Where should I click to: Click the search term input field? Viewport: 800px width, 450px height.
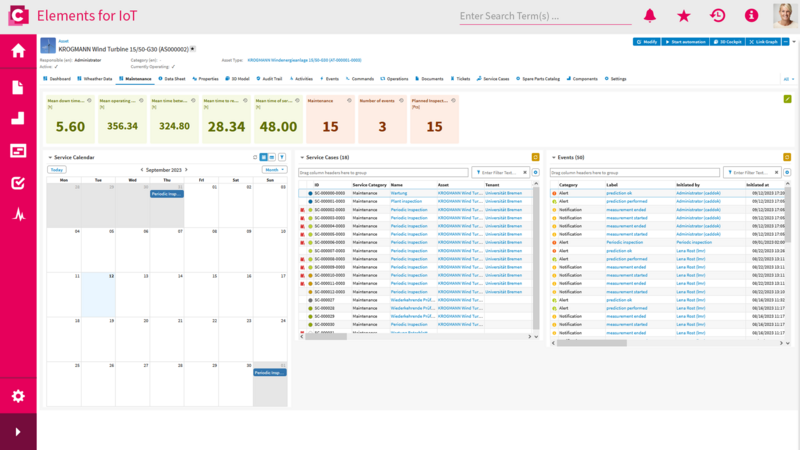pos(545,16)
